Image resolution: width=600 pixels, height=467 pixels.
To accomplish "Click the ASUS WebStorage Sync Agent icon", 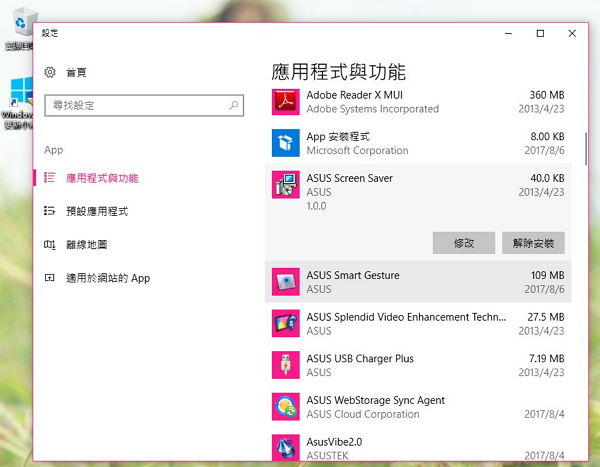I will (285, 407).
